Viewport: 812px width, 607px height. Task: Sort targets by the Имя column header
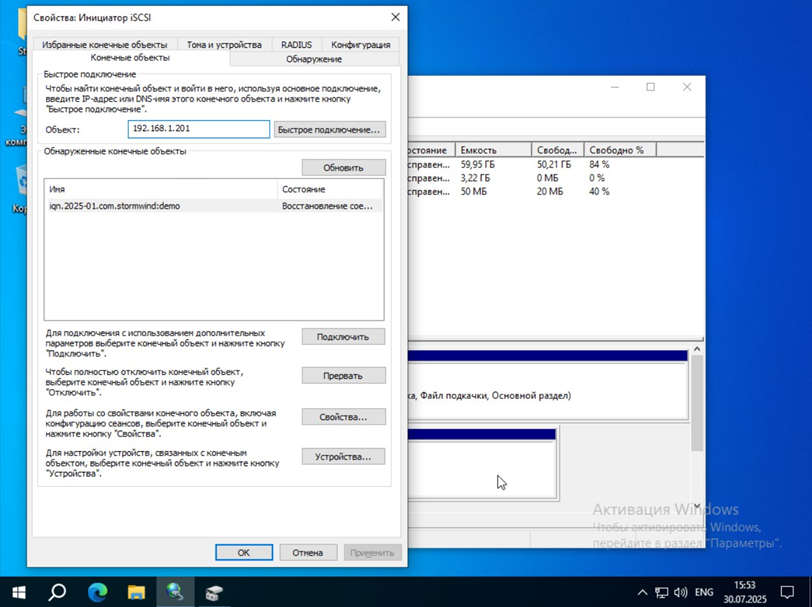point(161,189)
